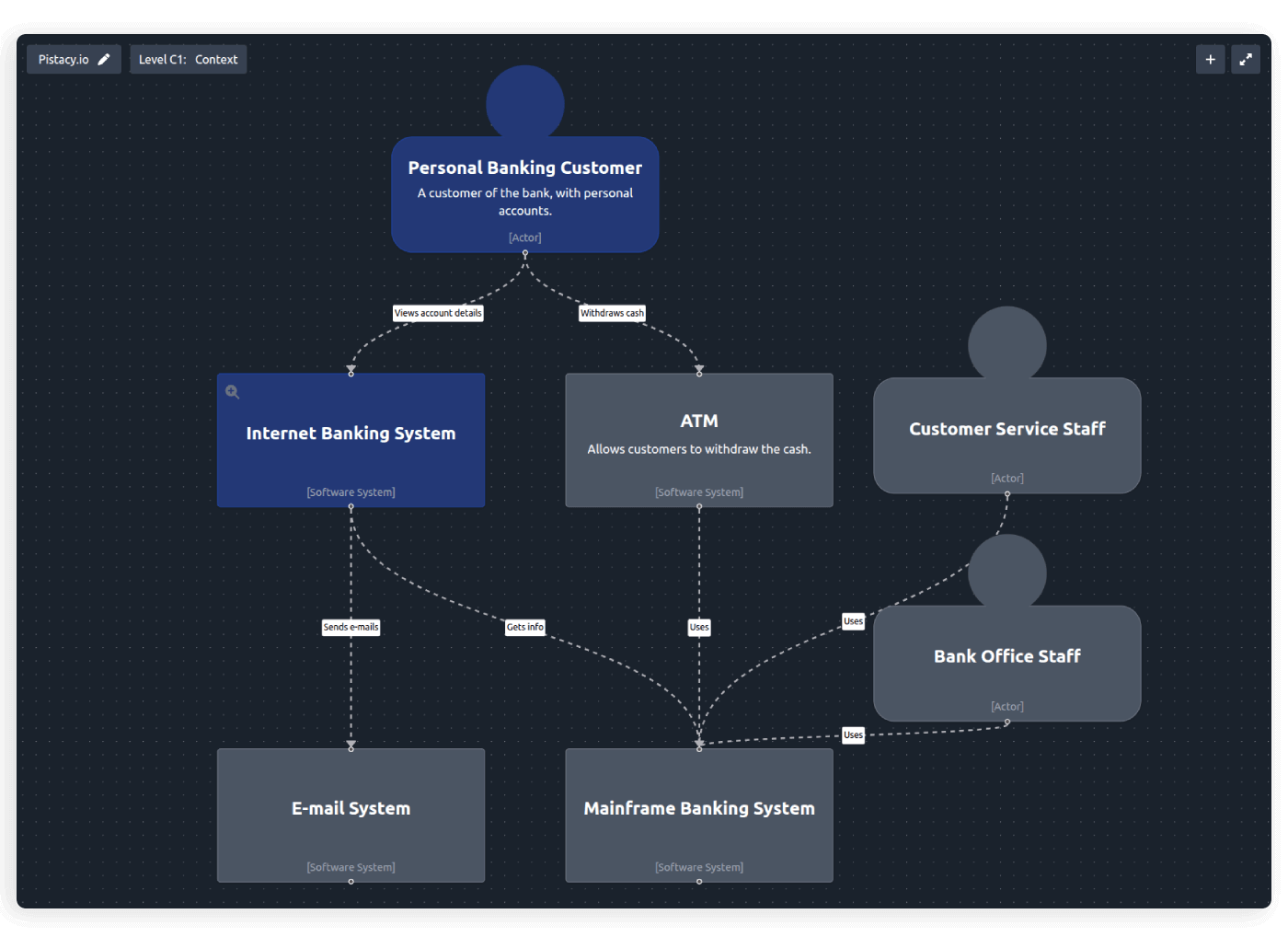Click the Views account details edge label

coord(438,312)
